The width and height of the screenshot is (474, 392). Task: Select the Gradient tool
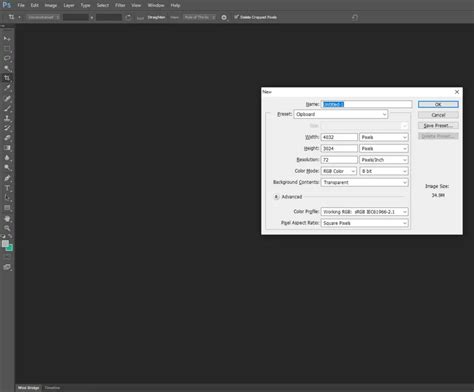7,148
